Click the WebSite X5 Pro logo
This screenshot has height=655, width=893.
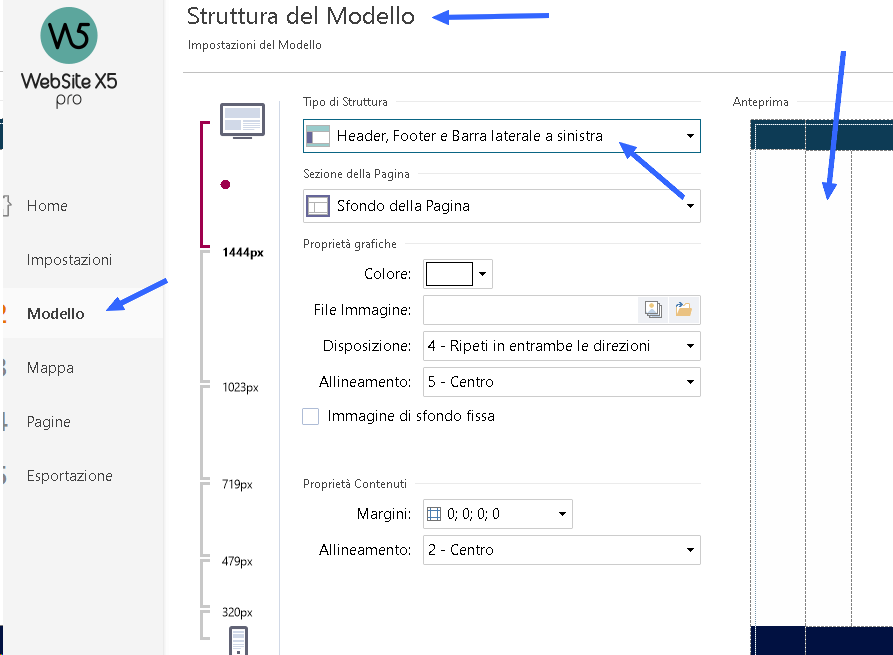tap(69, 58)
